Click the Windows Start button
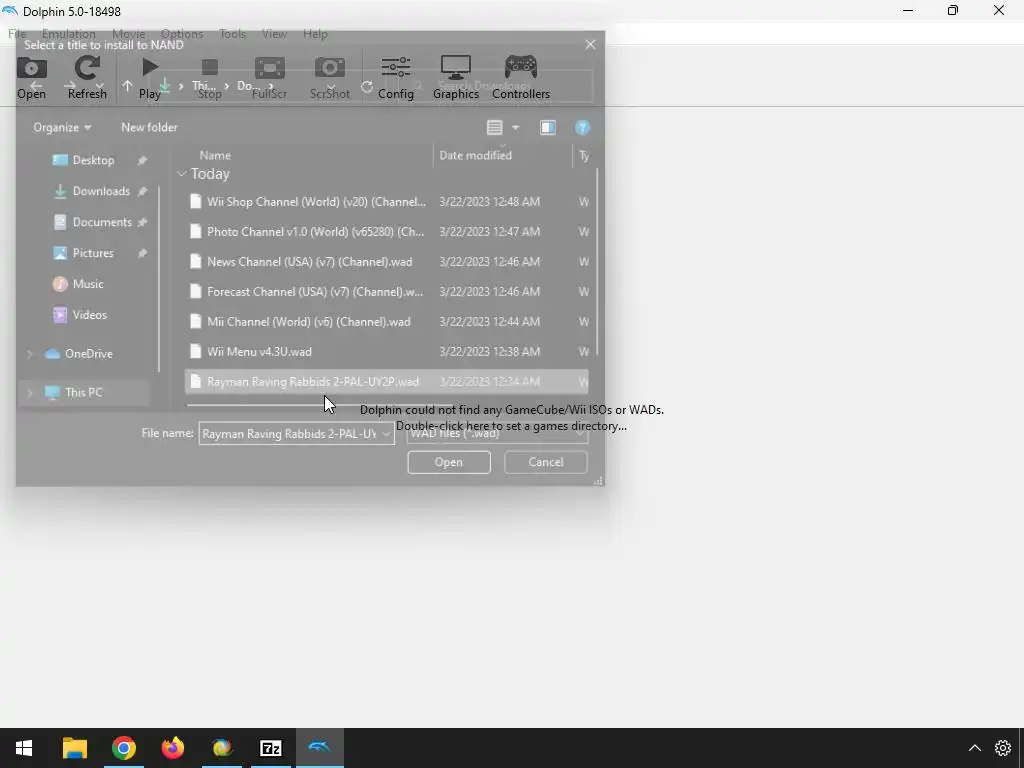The height and width of the screenshot is (768, 1024). tap(24, 748)
